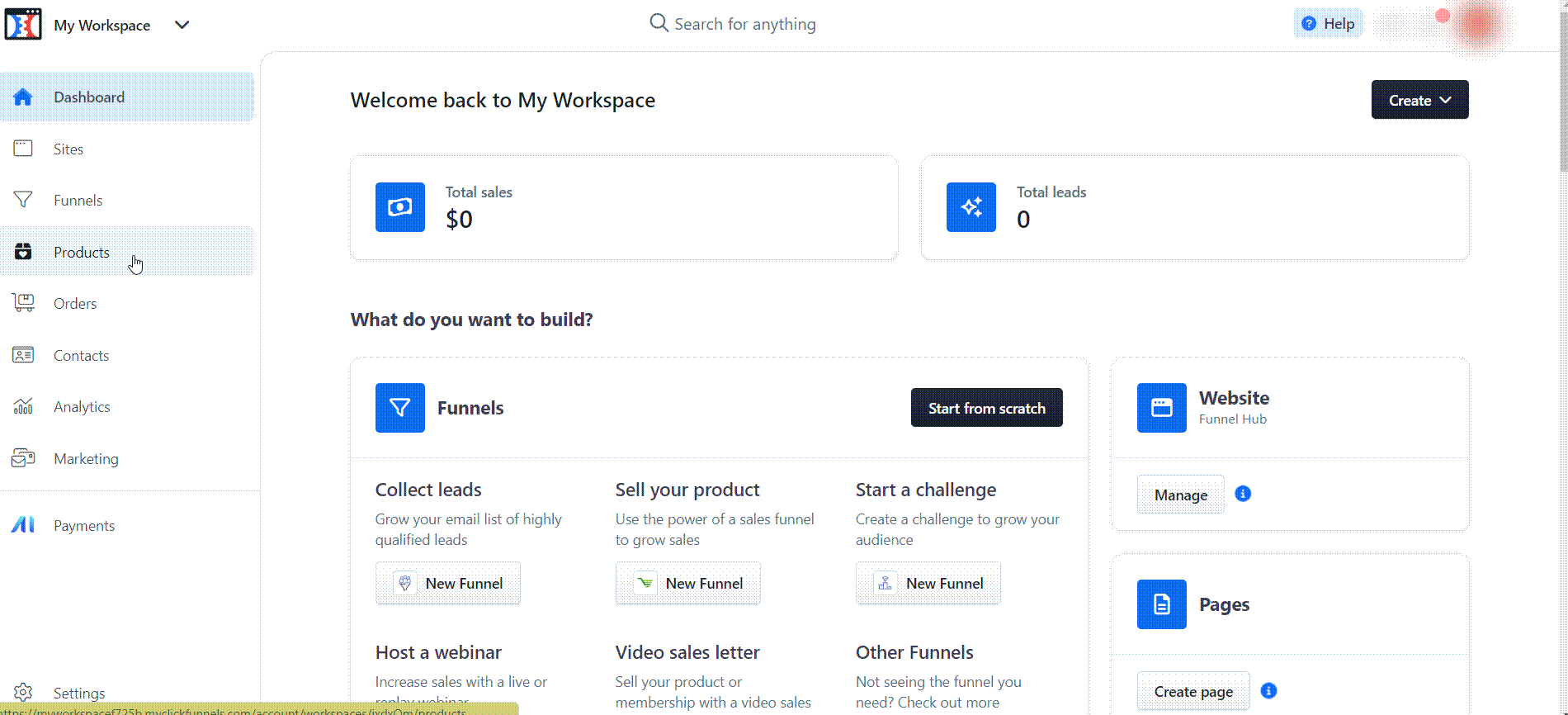The height and width of the screenshot is (715, 1568).
Task: Click the Settings gear icon
Action: click(x=23, y=692)
